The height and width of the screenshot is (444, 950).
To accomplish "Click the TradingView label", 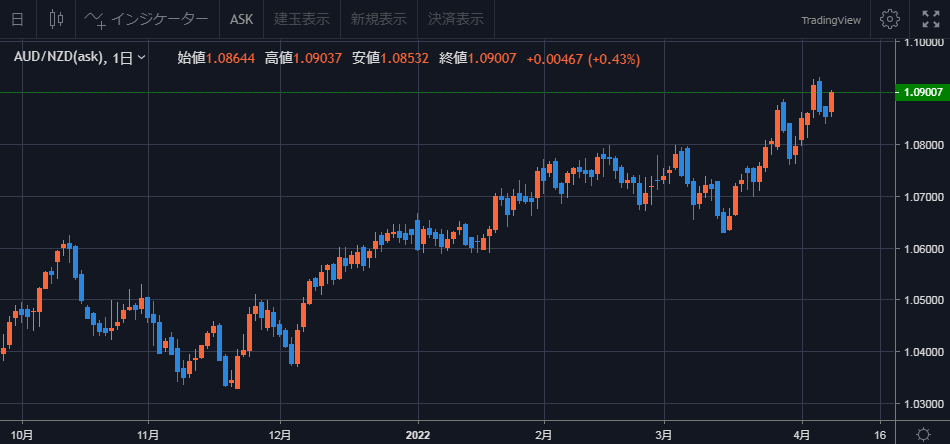I will tap(831, 20).
